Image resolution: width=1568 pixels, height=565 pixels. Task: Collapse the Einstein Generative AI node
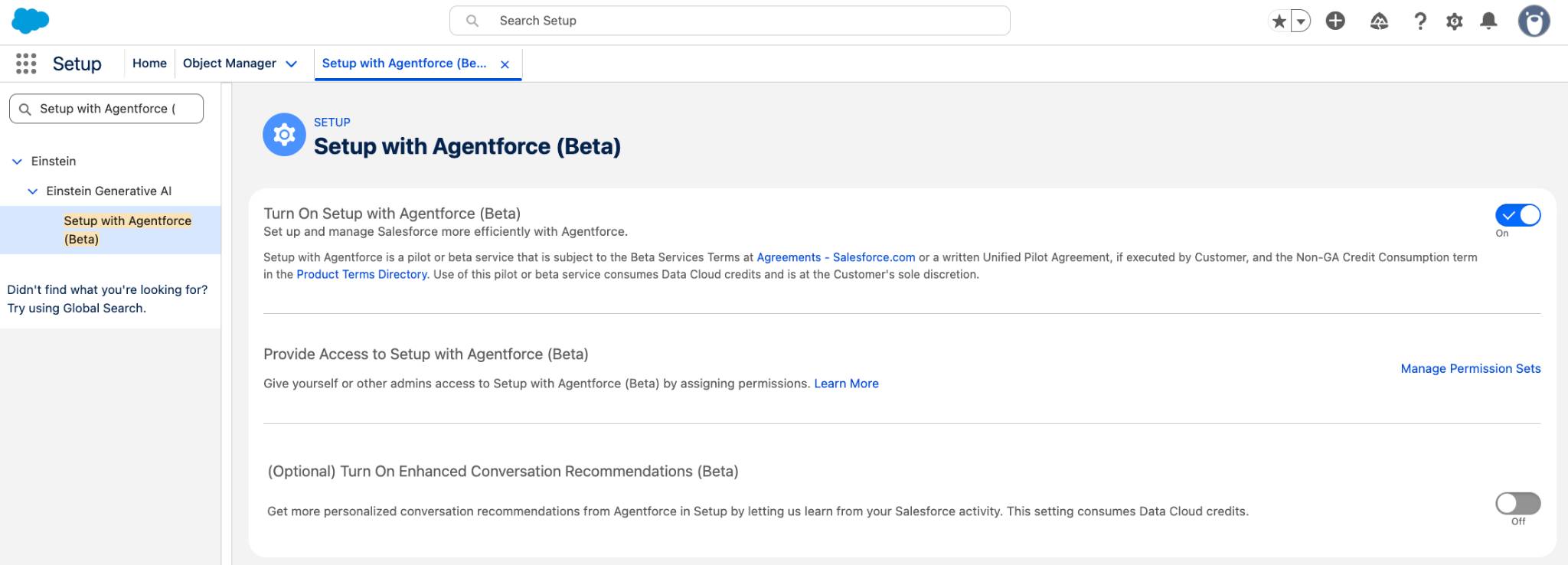click(x=32, y=191)
